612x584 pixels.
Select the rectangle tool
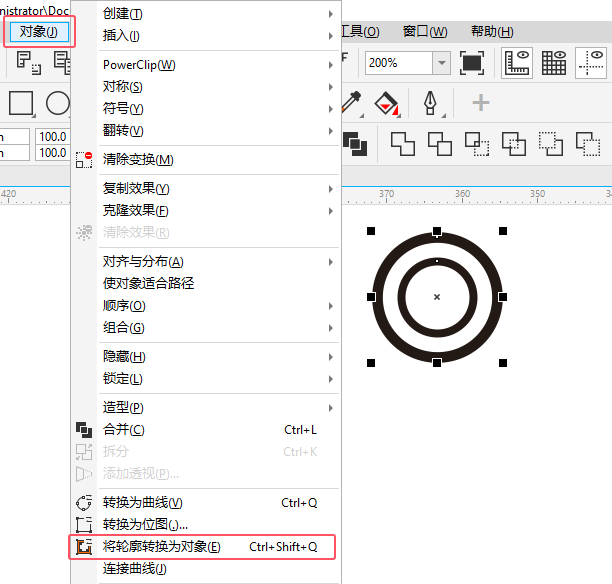(x=21, y=103)
